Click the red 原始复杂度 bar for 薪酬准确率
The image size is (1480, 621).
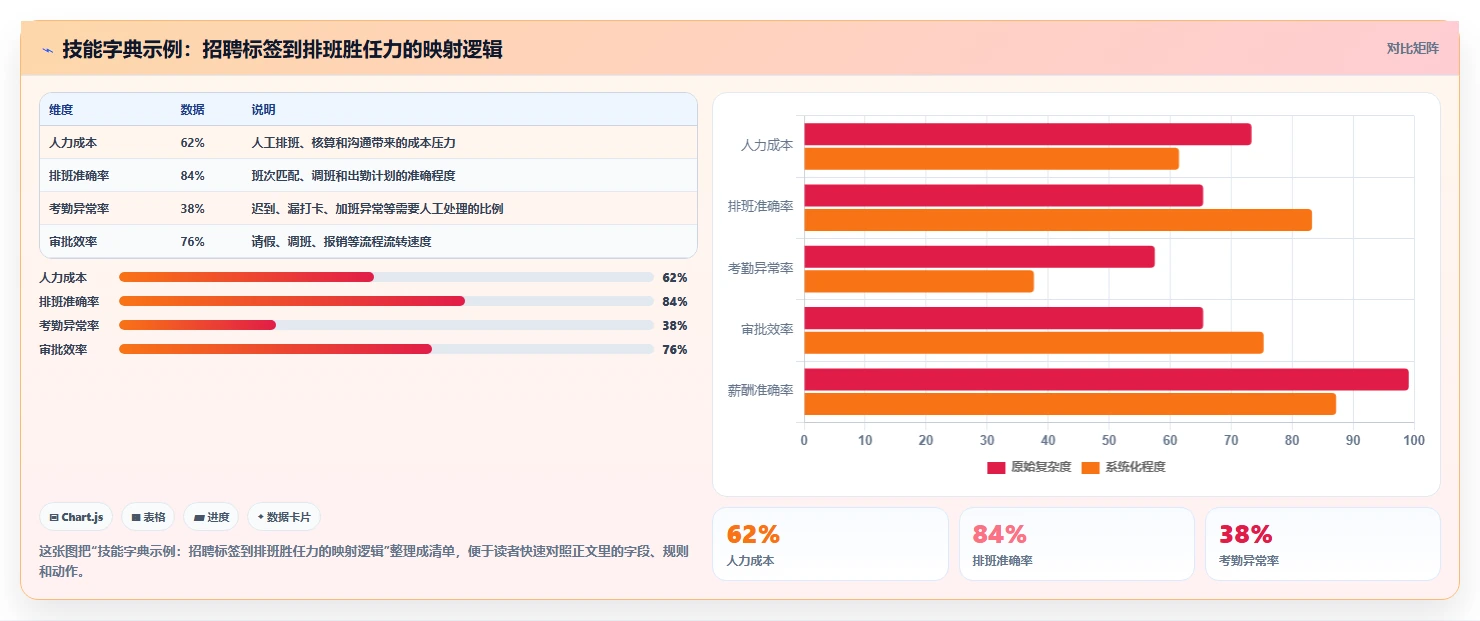(1106, 379)
